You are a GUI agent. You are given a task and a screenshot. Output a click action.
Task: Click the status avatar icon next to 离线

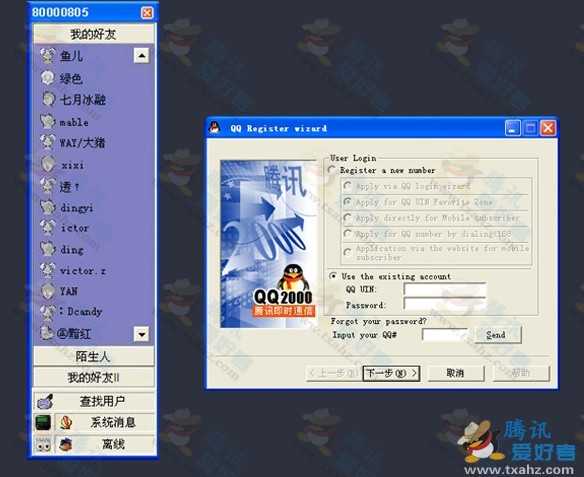point(66,444)
